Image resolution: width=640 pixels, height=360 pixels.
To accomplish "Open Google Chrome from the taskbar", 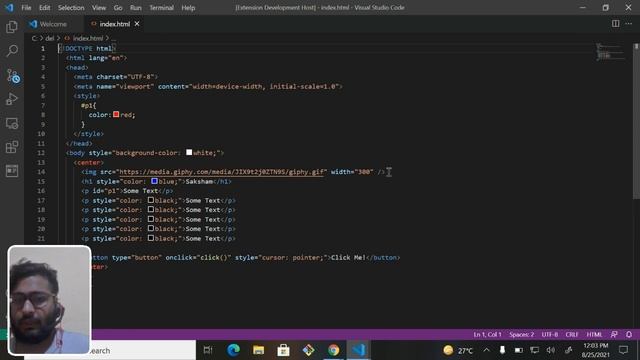I will click(x=333, y=350).
